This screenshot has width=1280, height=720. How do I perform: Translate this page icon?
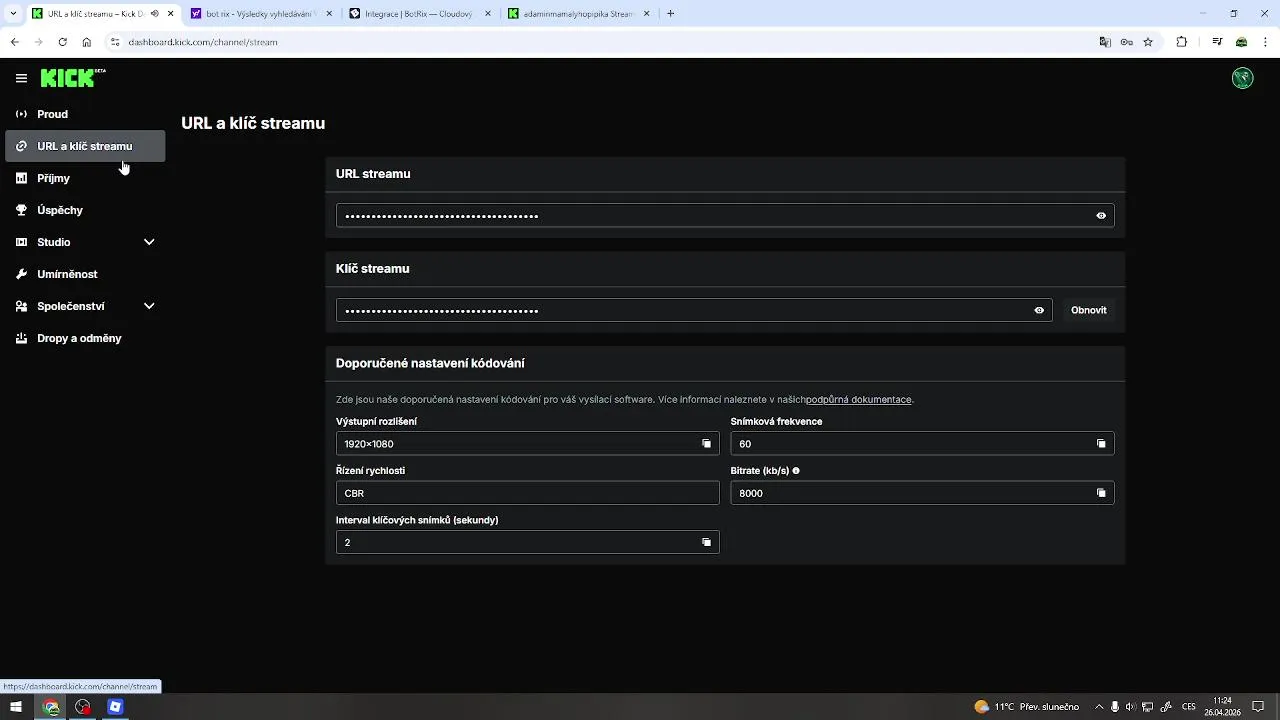pos(1105,42)
